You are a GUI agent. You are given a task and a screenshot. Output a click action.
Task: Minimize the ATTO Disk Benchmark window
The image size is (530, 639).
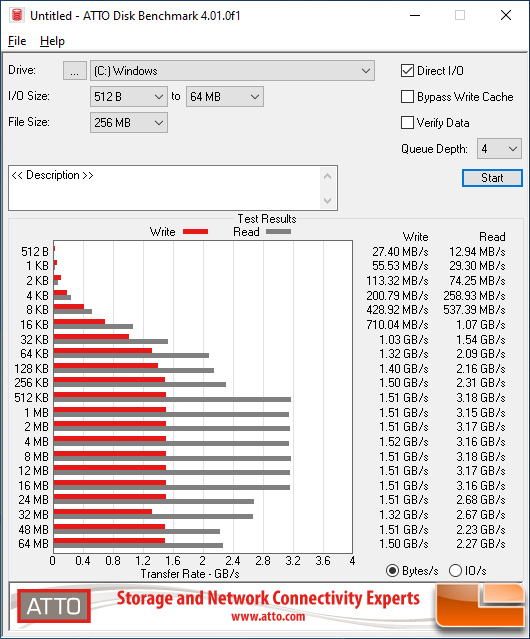click(415, 15)
